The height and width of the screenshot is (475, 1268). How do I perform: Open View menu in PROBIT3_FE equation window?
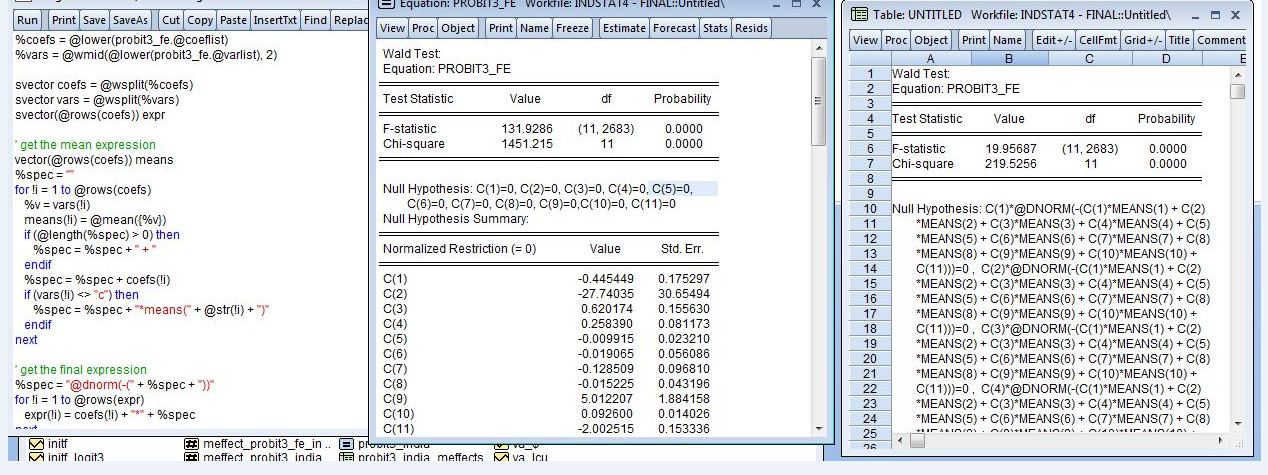(x=393, y=28)
